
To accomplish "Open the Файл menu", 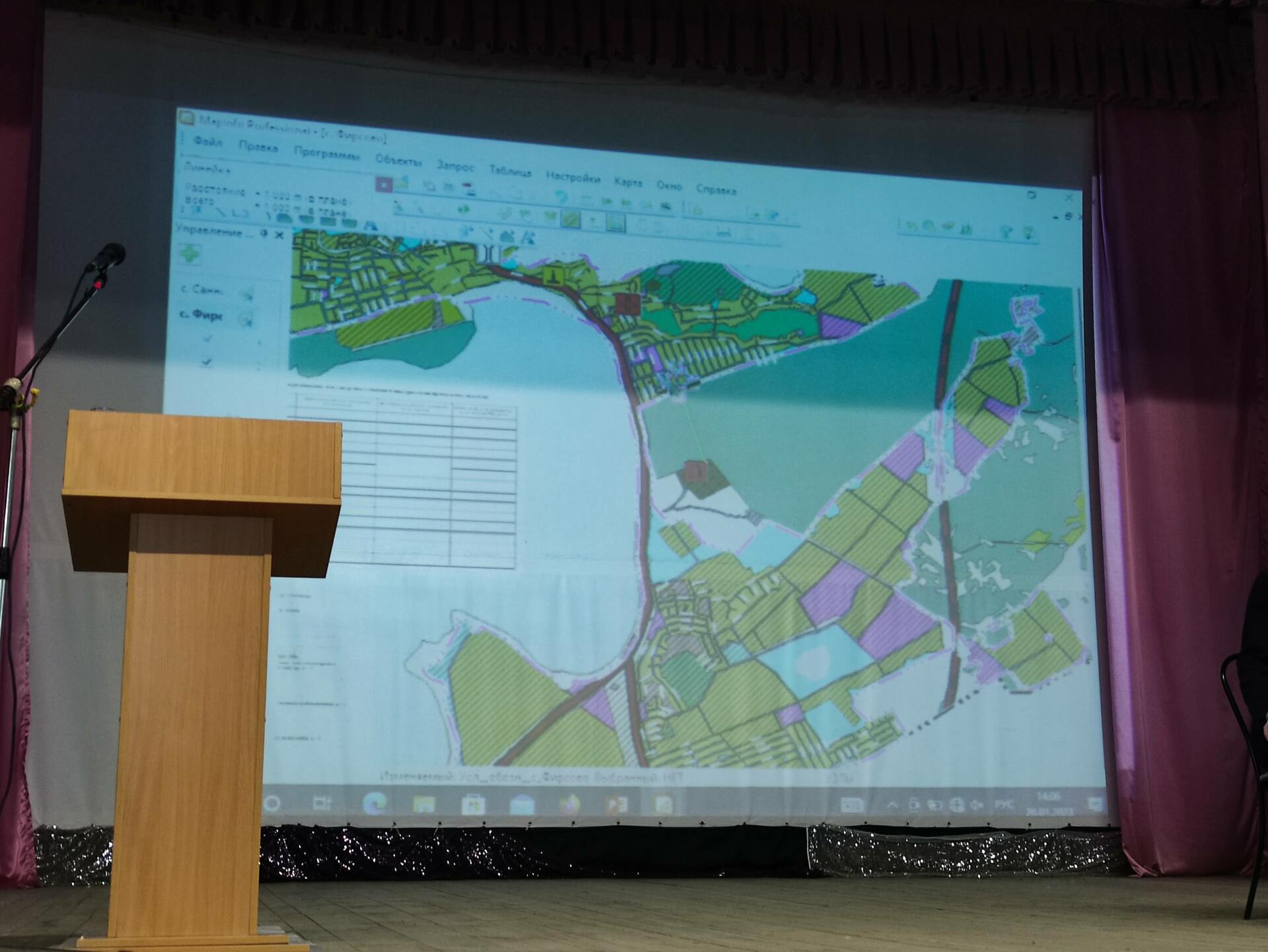I will point(208,142).
